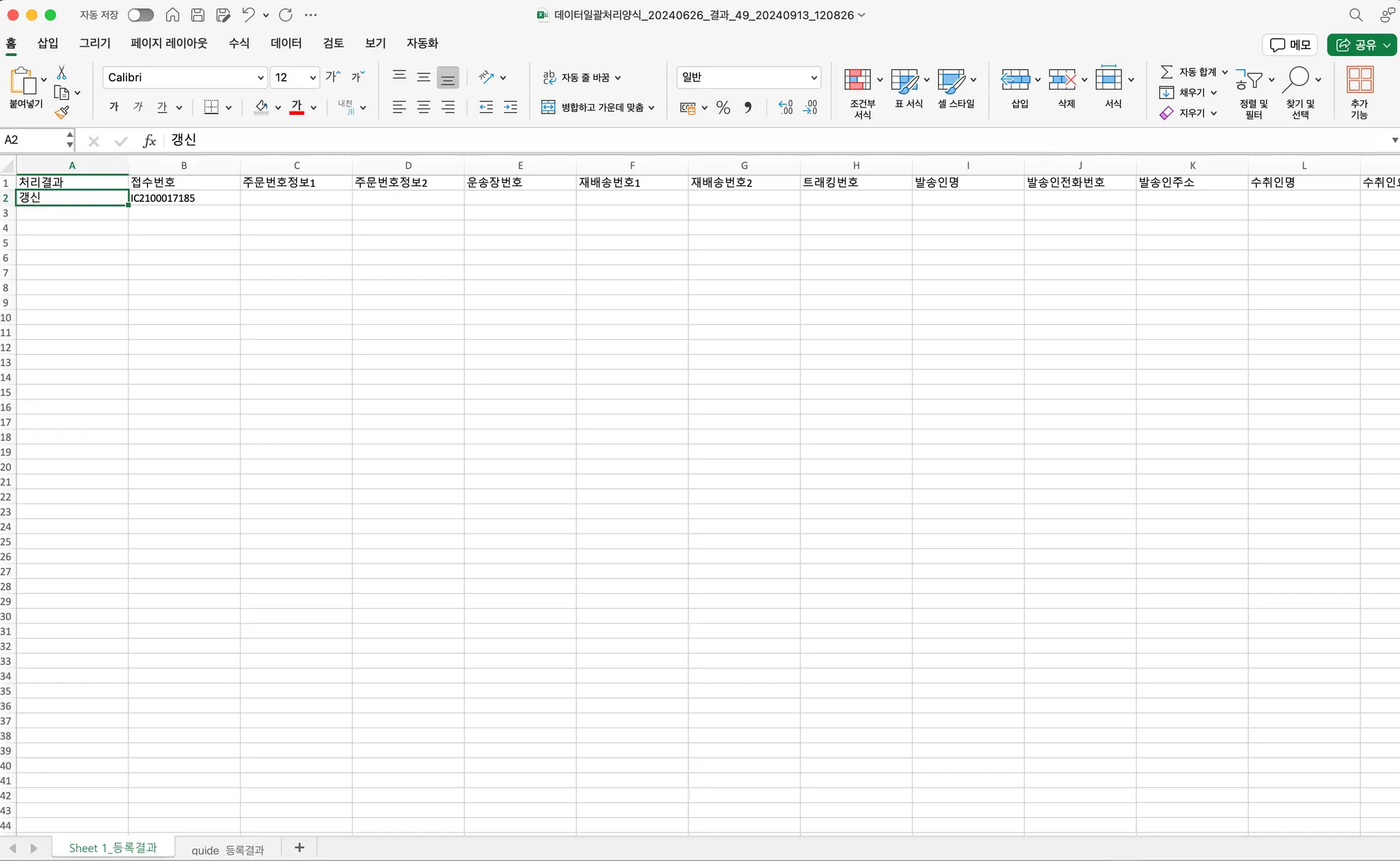Click the 메모 comments button

[1289, 44]
